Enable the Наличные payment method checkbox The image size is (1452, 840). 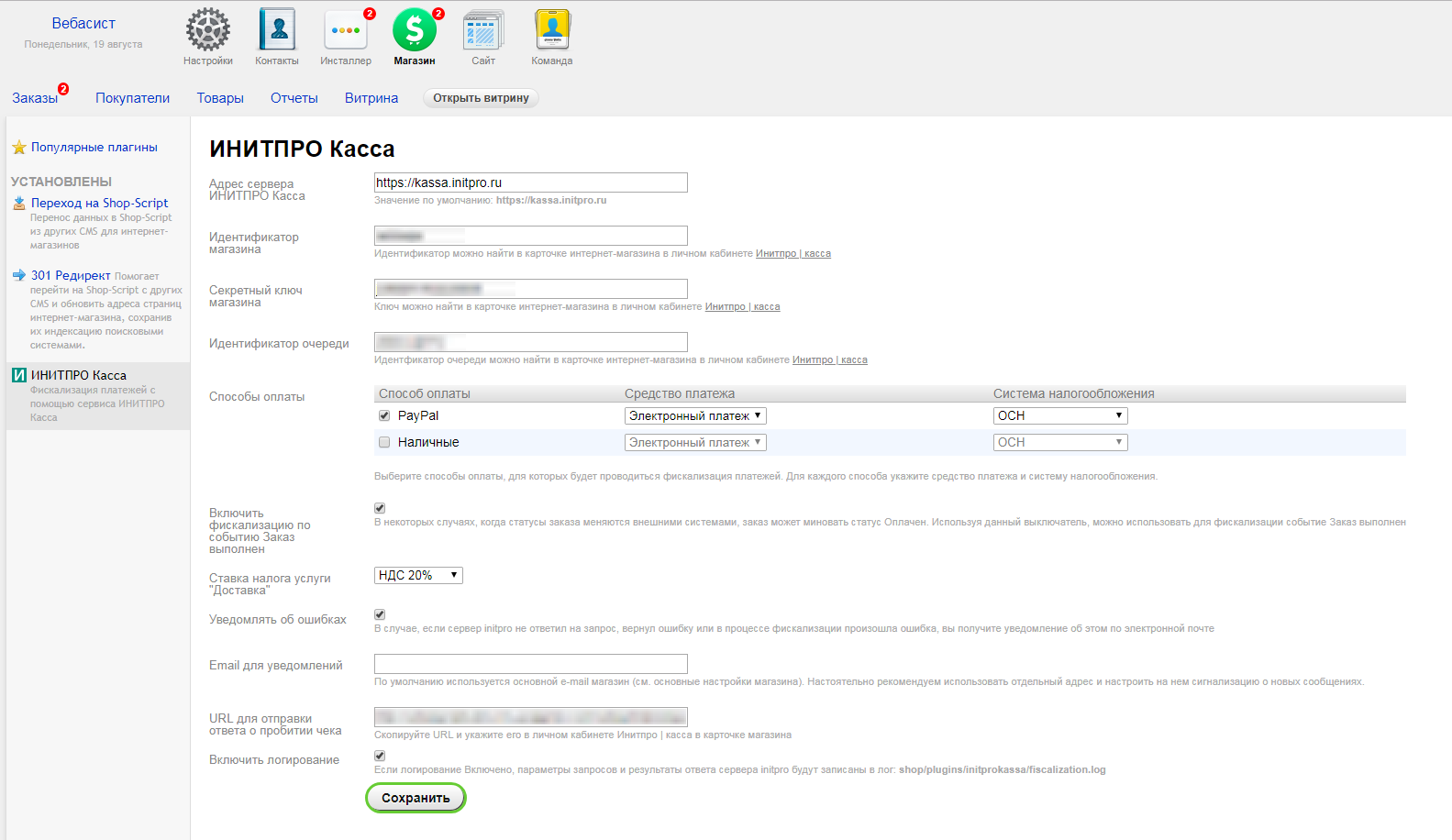click(x=384, y=442)
